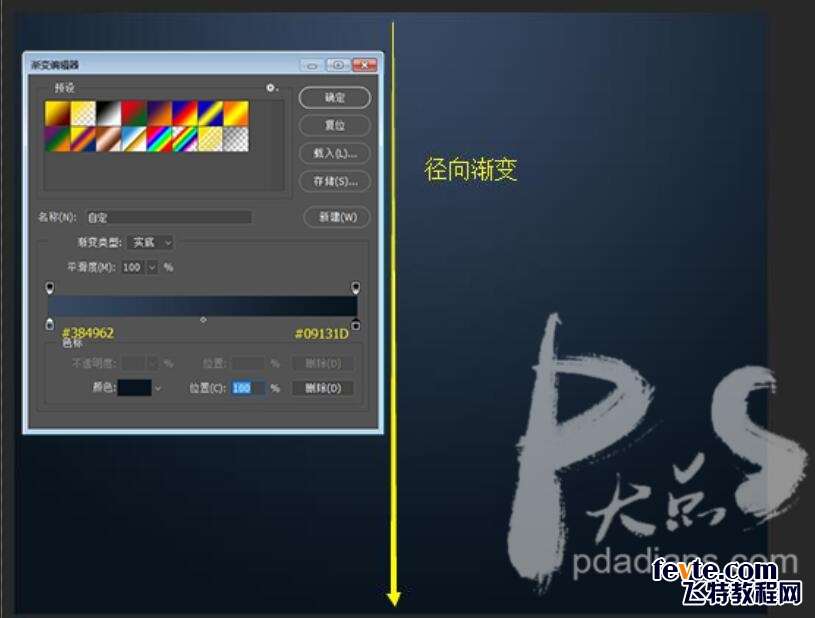Select the copper gradient preset
This screenshot has height=618, width=815.
tap(109, 139)
